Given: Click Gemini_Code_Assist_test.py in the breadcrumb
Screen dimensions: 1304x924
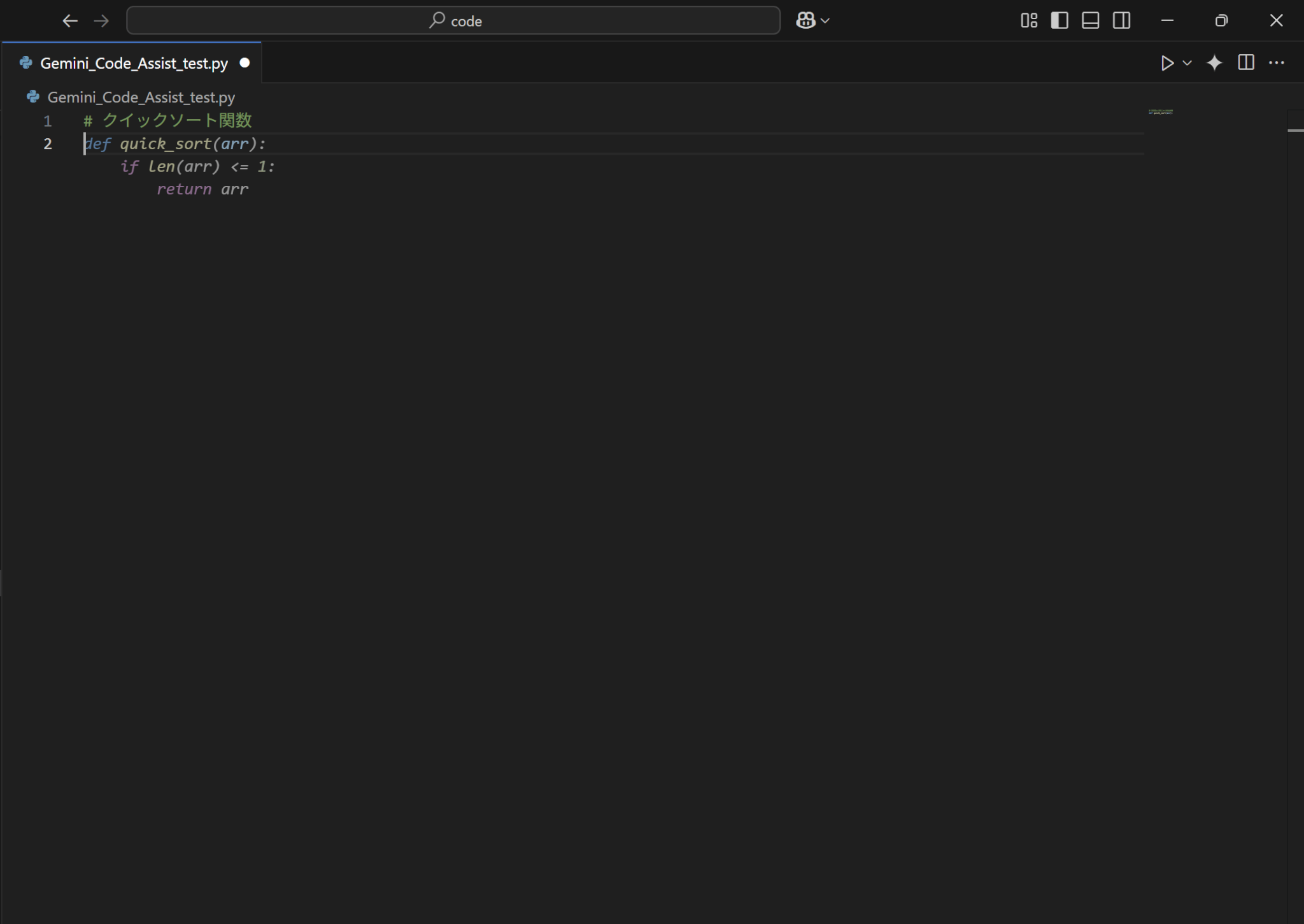Looking at the screenshot, I should (x=141, y=97).
